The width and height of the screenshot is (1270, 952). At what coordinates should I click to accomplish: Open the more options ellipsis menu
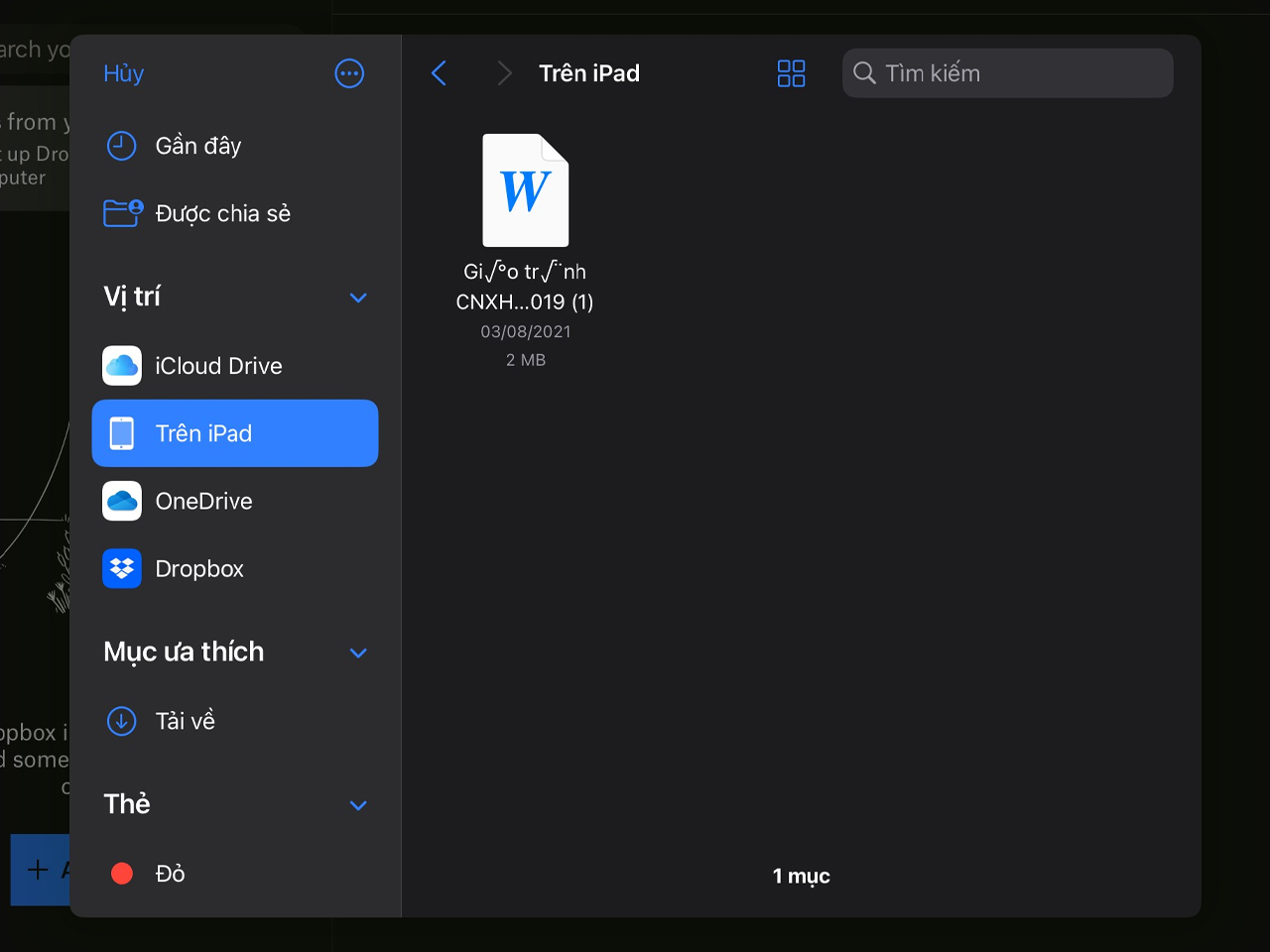(x=349, y=73)
